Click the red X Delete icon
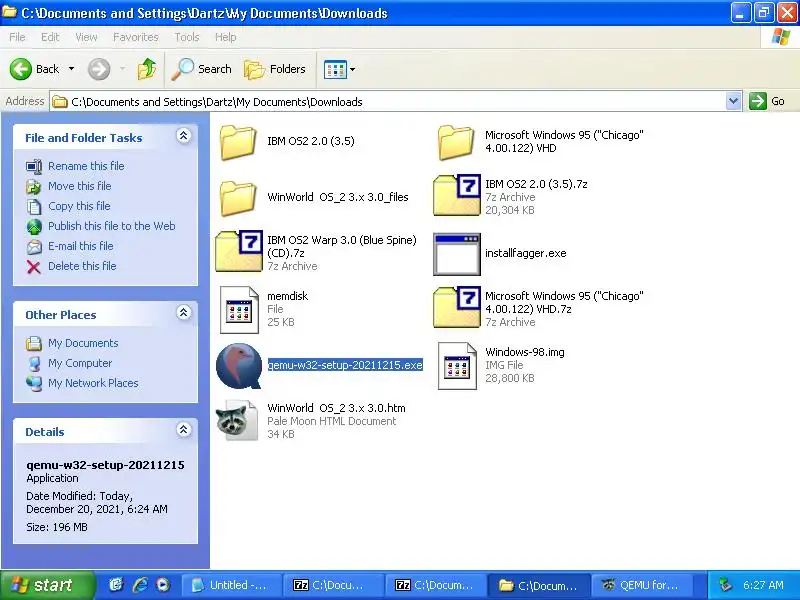The image size is (800, 600). tap(34, 266)
